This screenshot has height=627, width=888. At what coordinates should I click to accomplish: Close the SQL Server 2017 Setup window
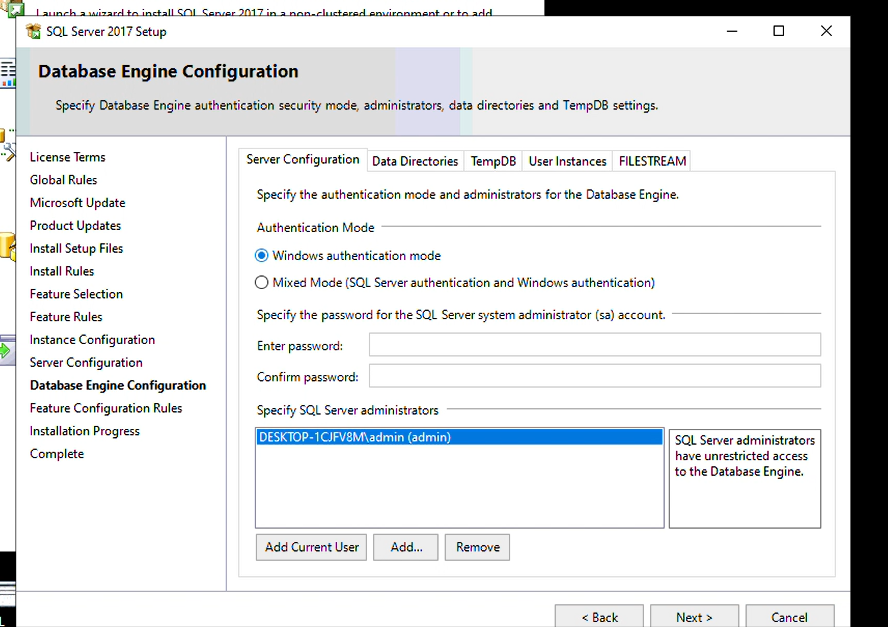coord(826,31)
